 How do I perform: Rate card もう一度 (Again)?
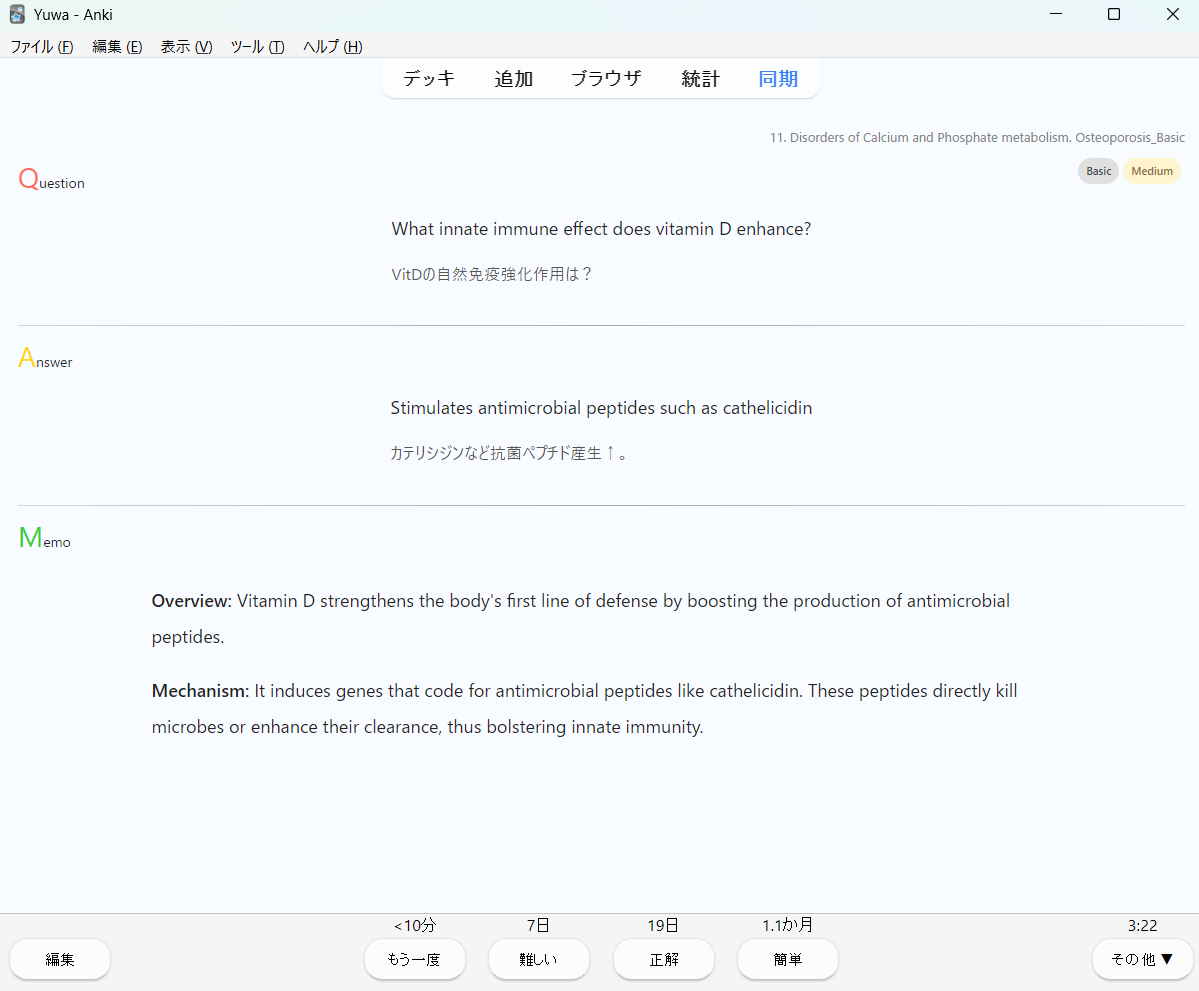[x=414, y=959]
